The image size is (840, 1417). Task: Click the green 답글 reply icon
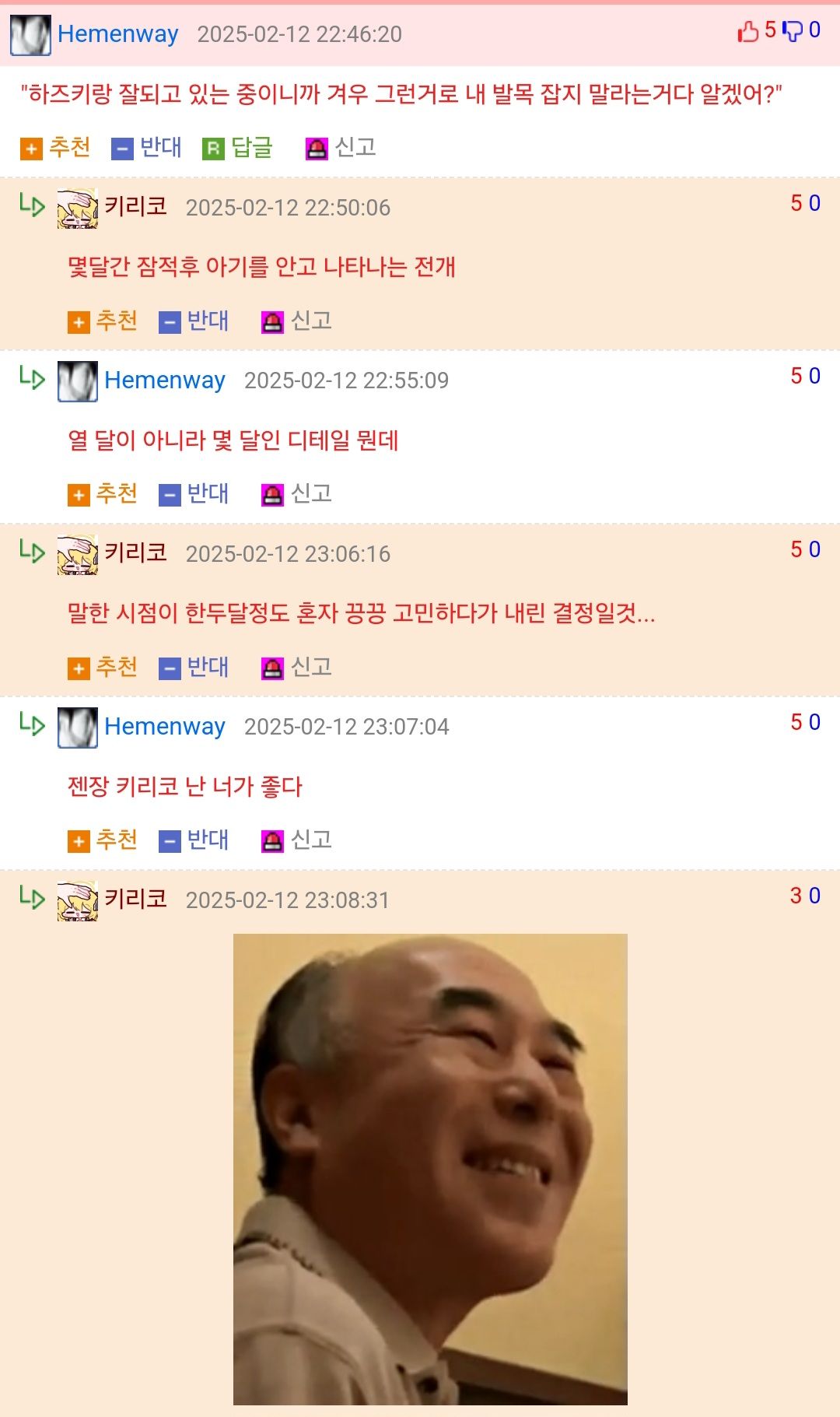[213, 149]
